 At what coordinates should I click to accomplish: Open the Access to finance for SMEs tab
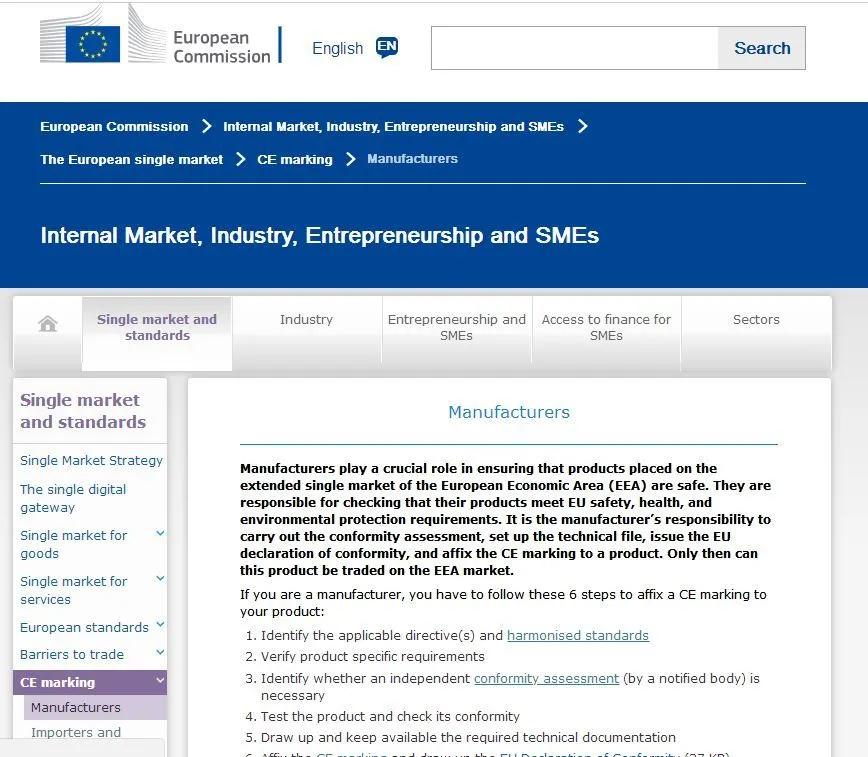[606, 327]
